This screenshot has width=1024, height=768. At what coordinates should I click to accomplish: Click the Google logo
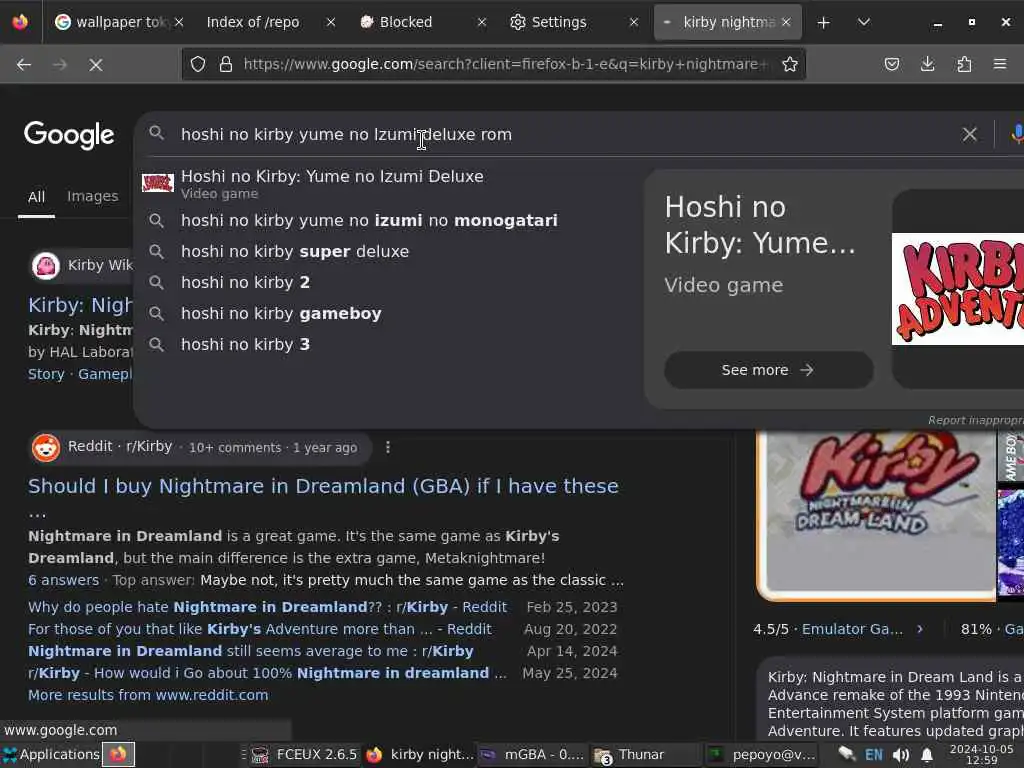pos(69,135)
